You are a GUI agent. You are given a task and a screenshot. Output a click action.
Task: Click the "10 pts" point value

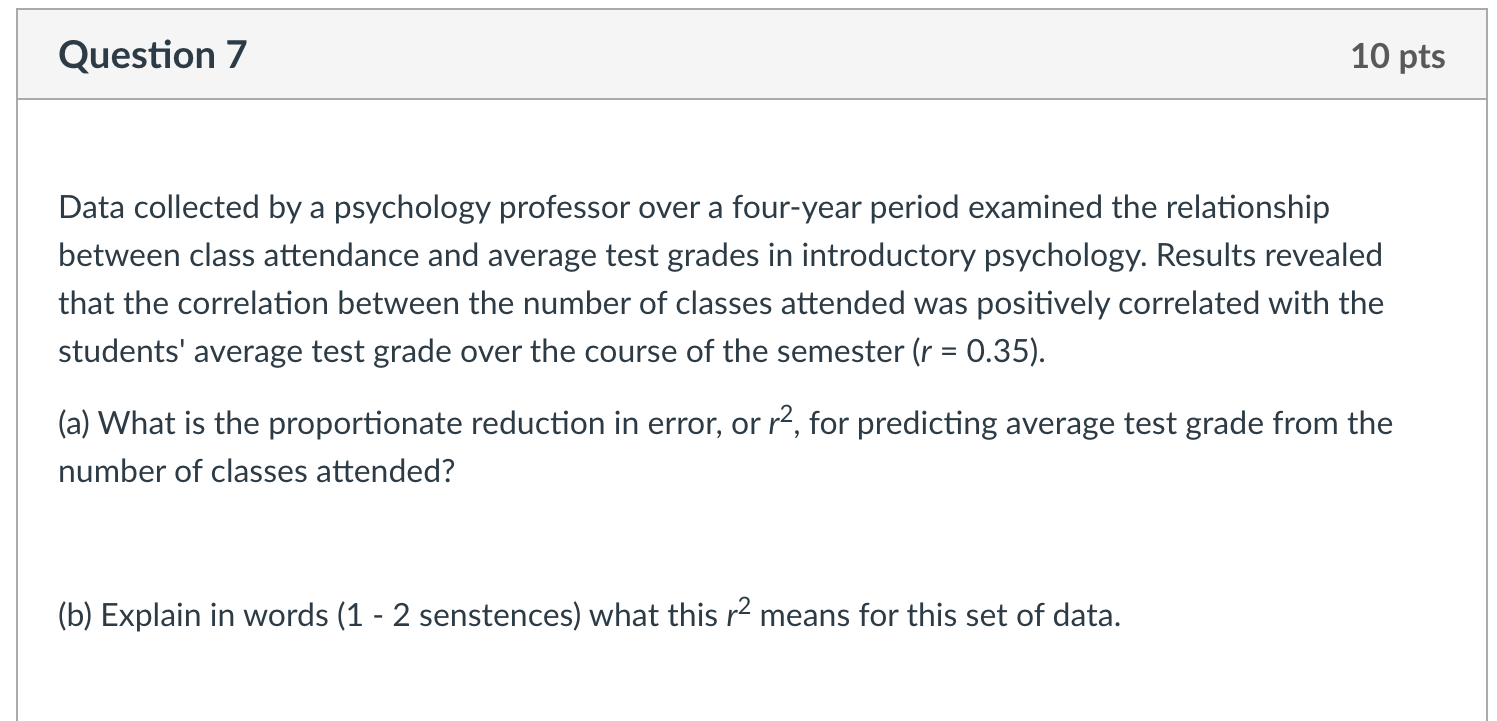tap(1397, 57)
